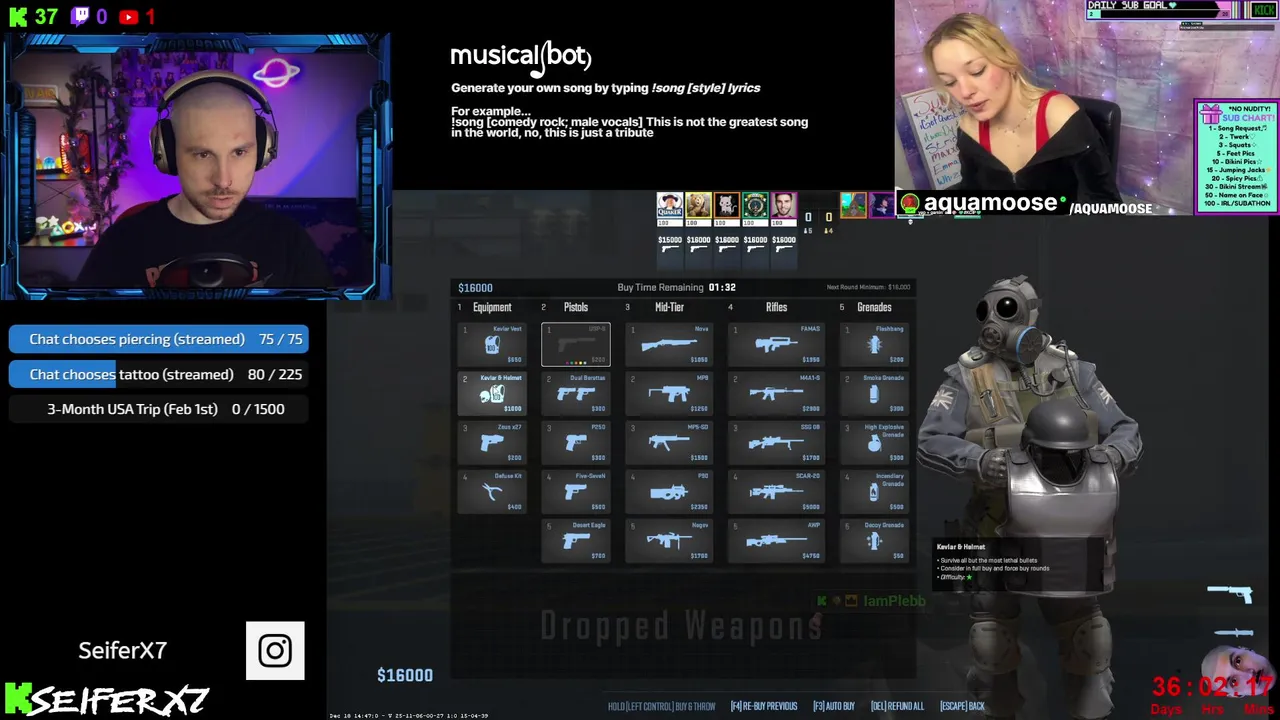Click the aquamoose webcam feed

click(1045, 108)
